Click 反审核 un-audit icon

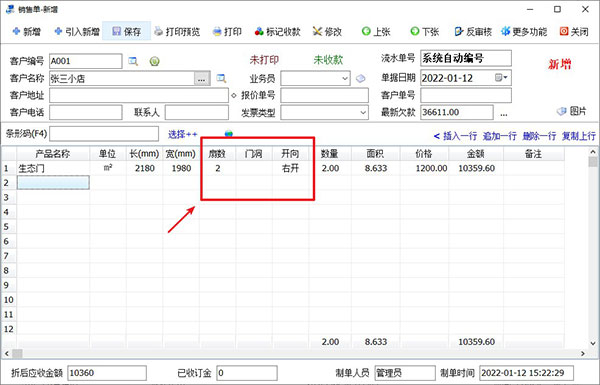(x=459, y=31)
